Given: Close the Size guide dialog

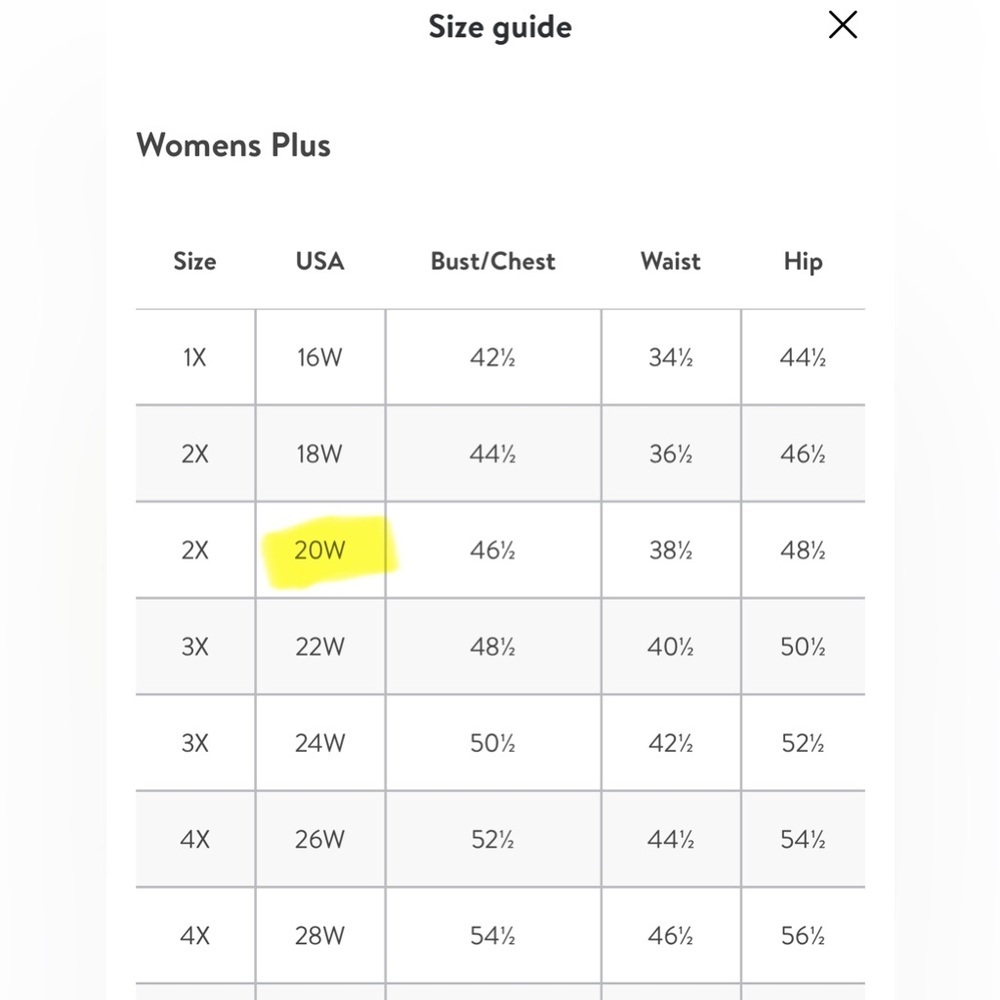Looking at the screenshot, I should point(842,26).
